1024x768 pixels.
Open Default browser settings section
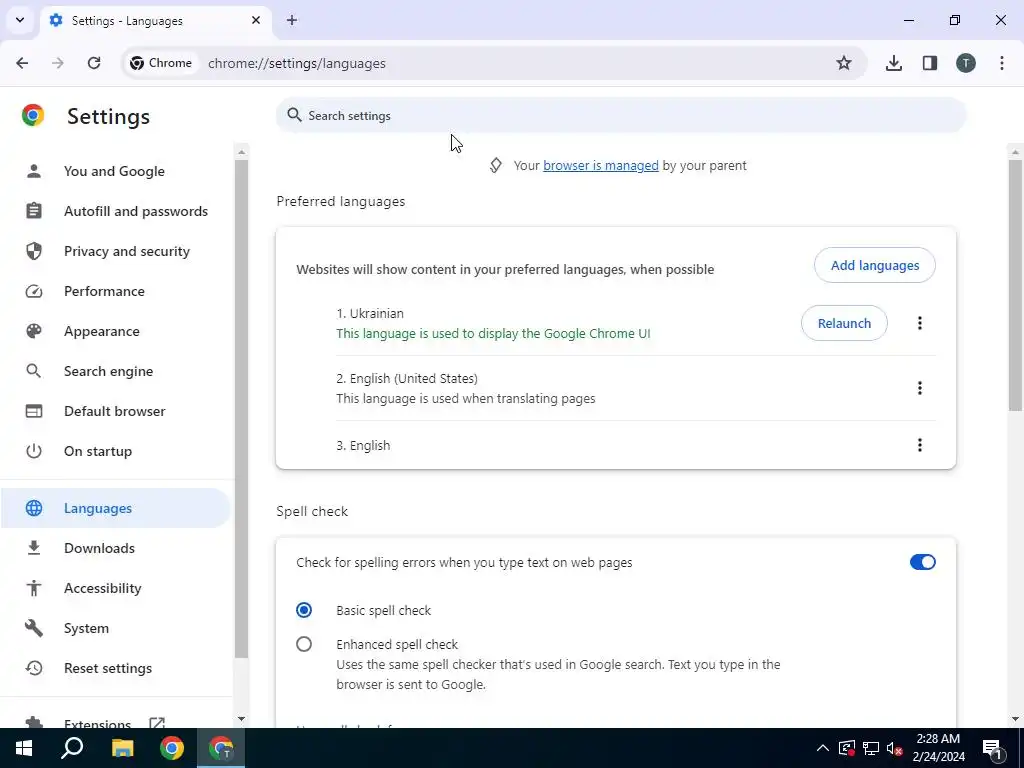click(114, 411)
